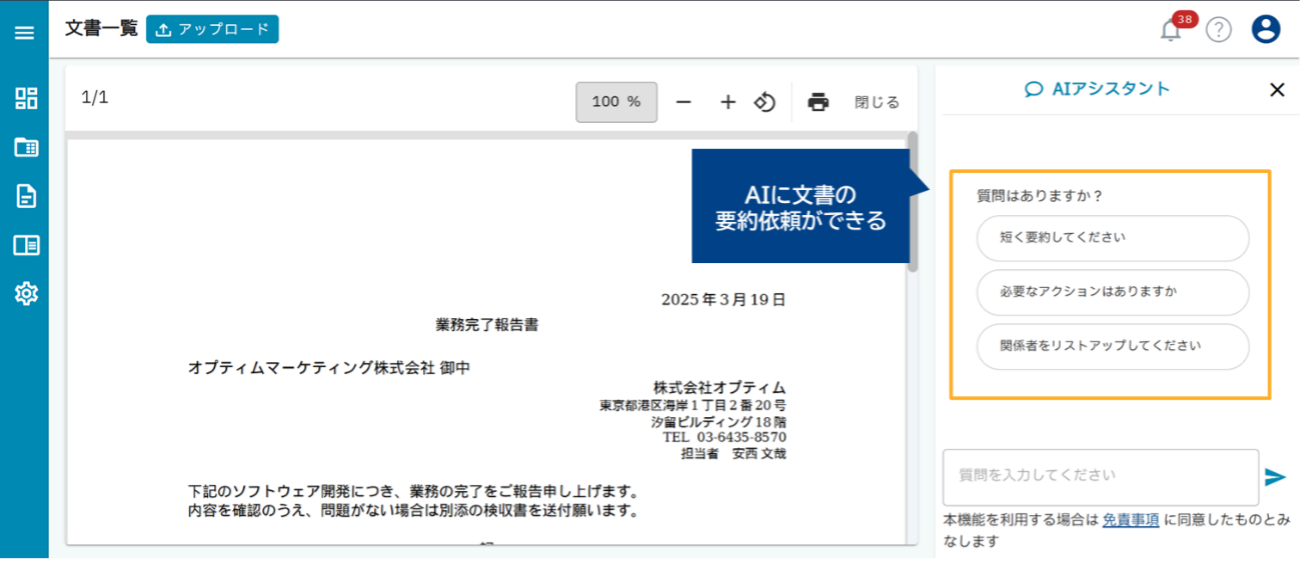
Task: Send the question with the arrow icon
Action: [1275, 477]
